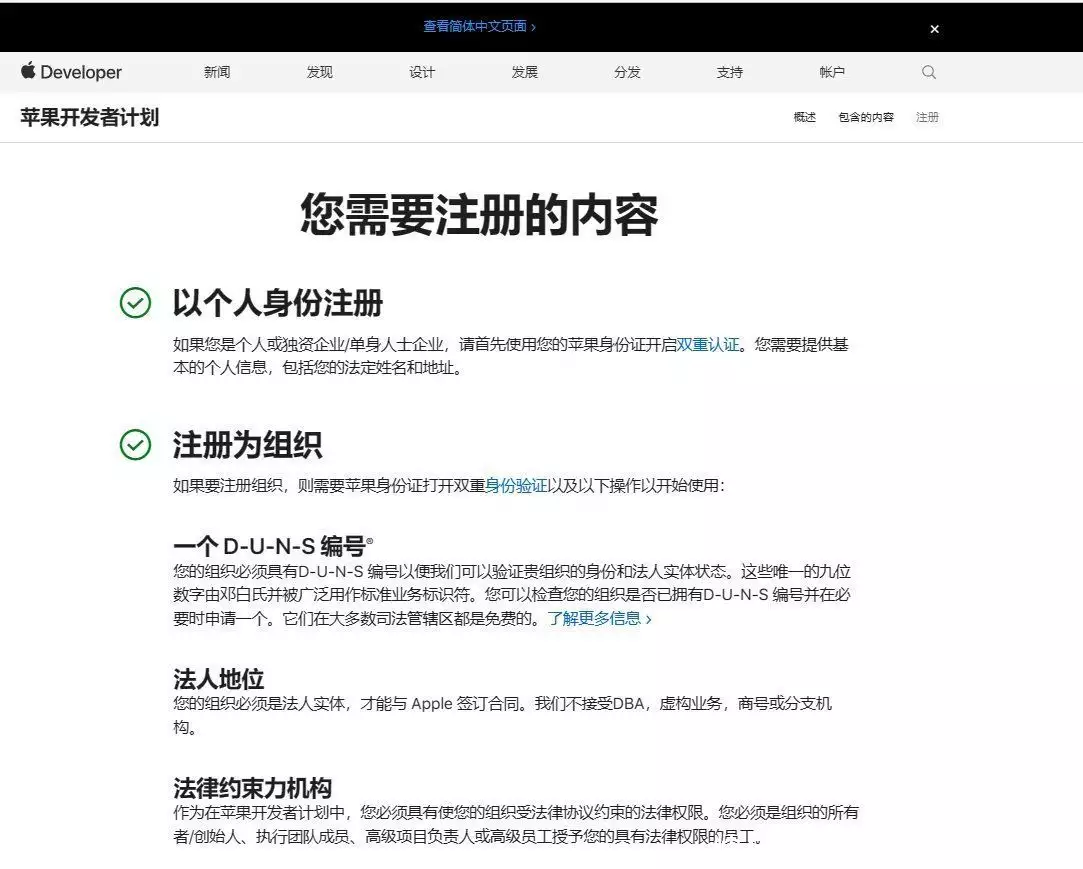Click the heading 法律约束力机构
The image size is (1083, 869).
click(252, 787)
